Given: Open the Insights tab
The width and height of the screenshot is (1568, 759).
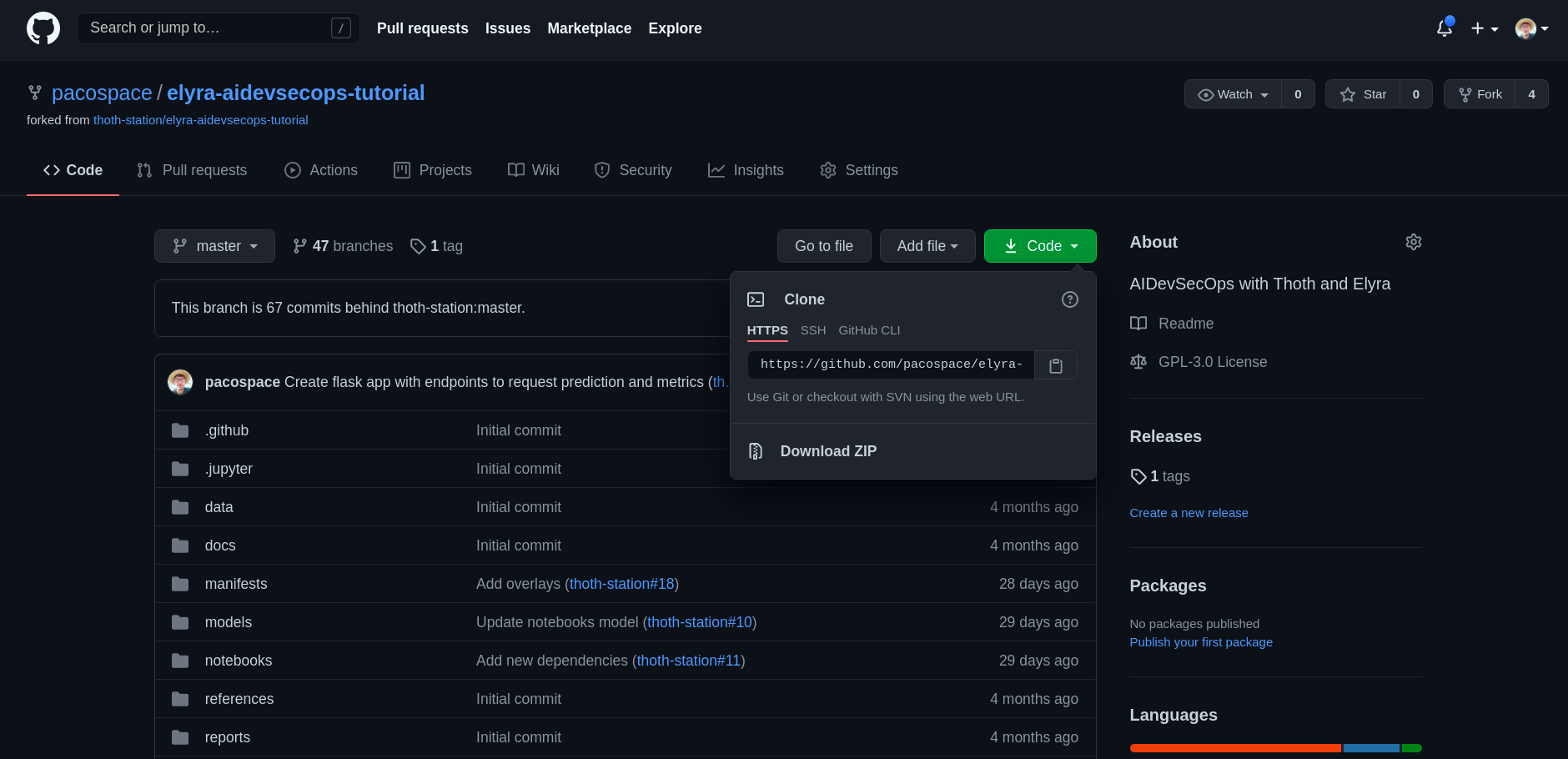Looking at the screenshot, I should 746,170.
